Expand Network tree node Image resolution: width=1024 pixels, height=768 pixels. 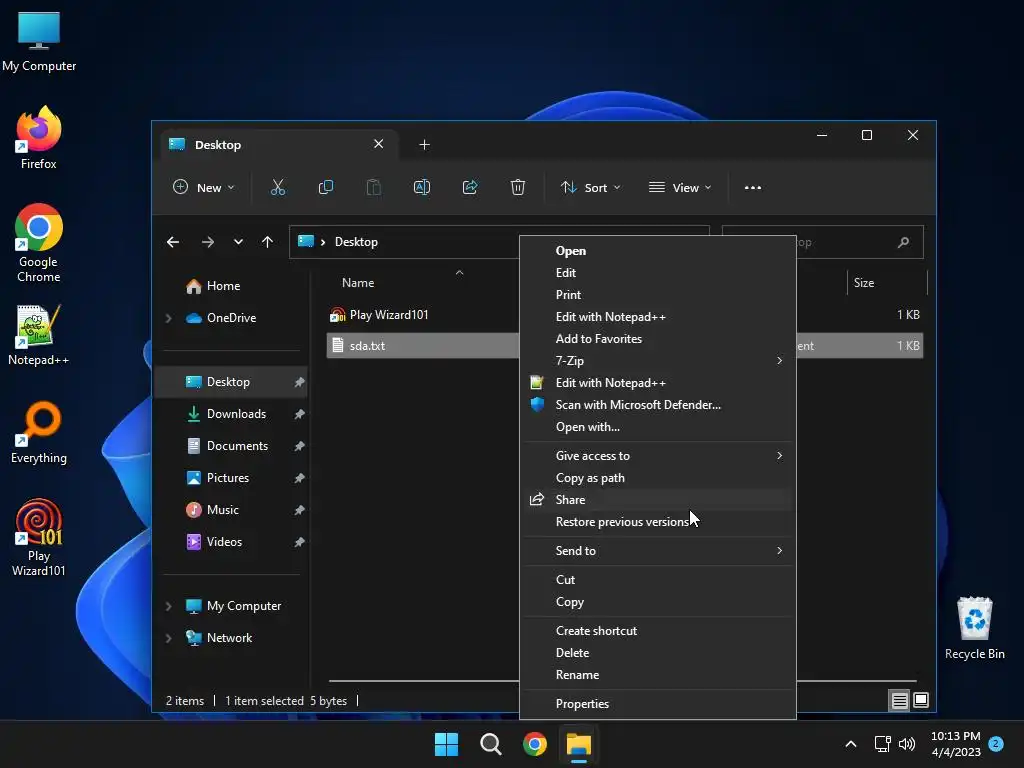[x=168, y=638]
